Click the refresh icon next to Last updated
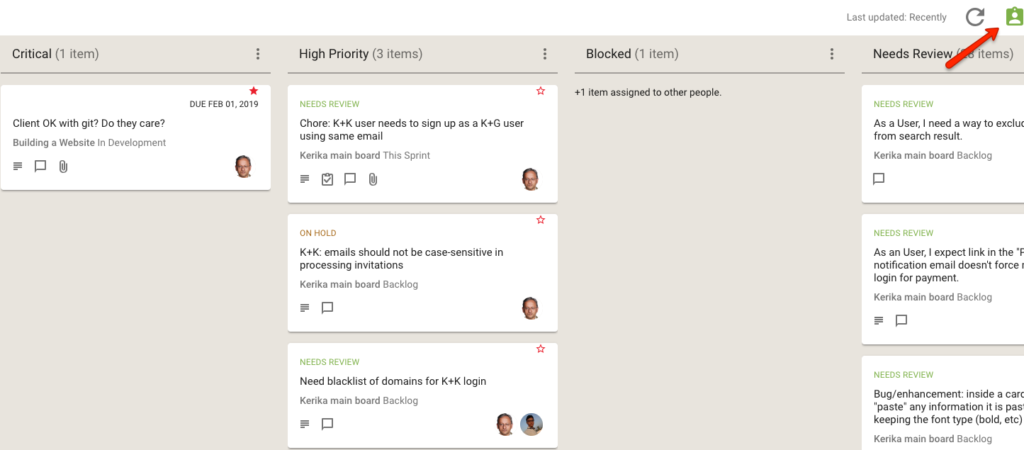 (974, 17)
